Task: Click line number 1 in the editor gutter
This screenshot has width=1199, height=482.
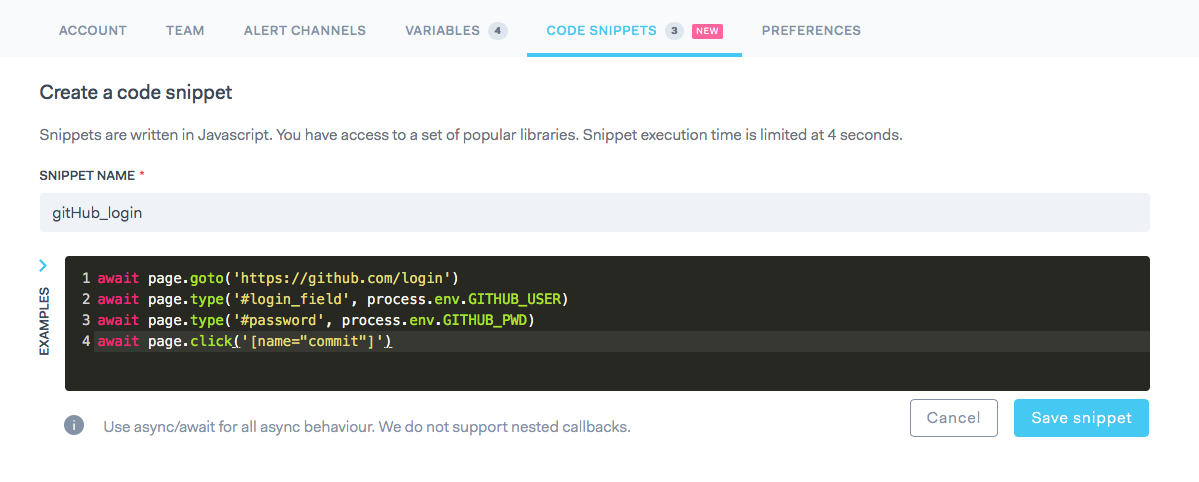Action: [x=86, y=277]
